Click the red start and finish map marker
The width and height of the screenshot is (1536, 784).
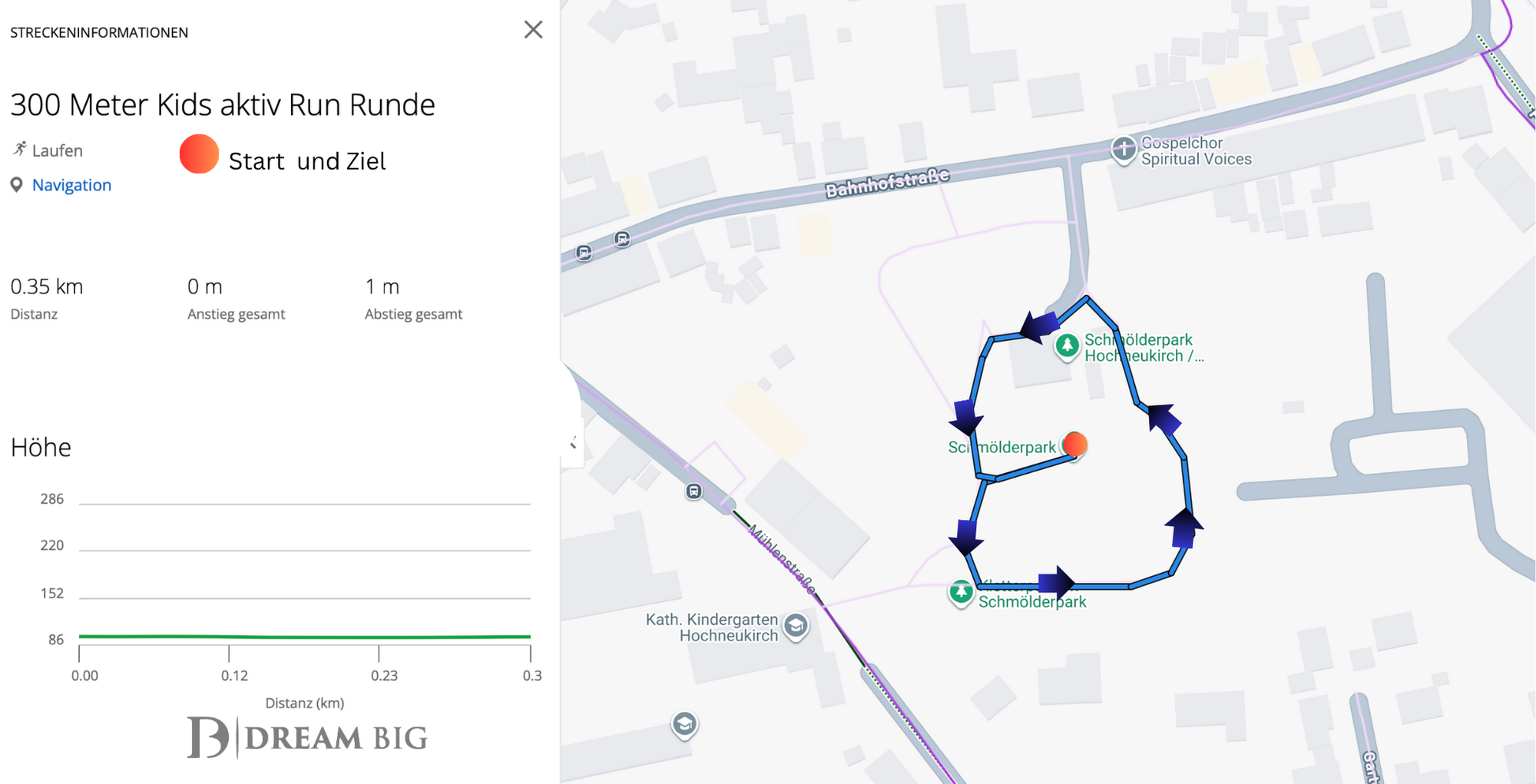(1074, 445)
